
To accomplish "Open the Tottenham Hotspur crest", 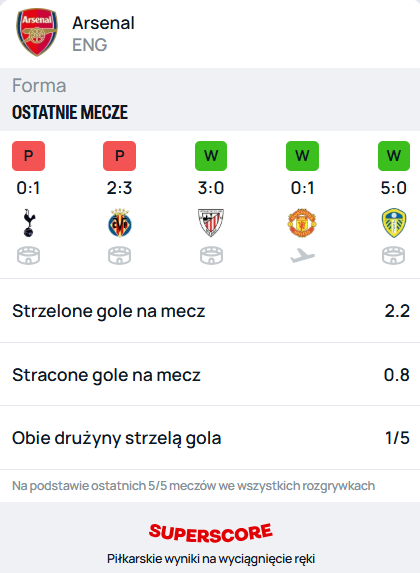I will tap(29, 223).
